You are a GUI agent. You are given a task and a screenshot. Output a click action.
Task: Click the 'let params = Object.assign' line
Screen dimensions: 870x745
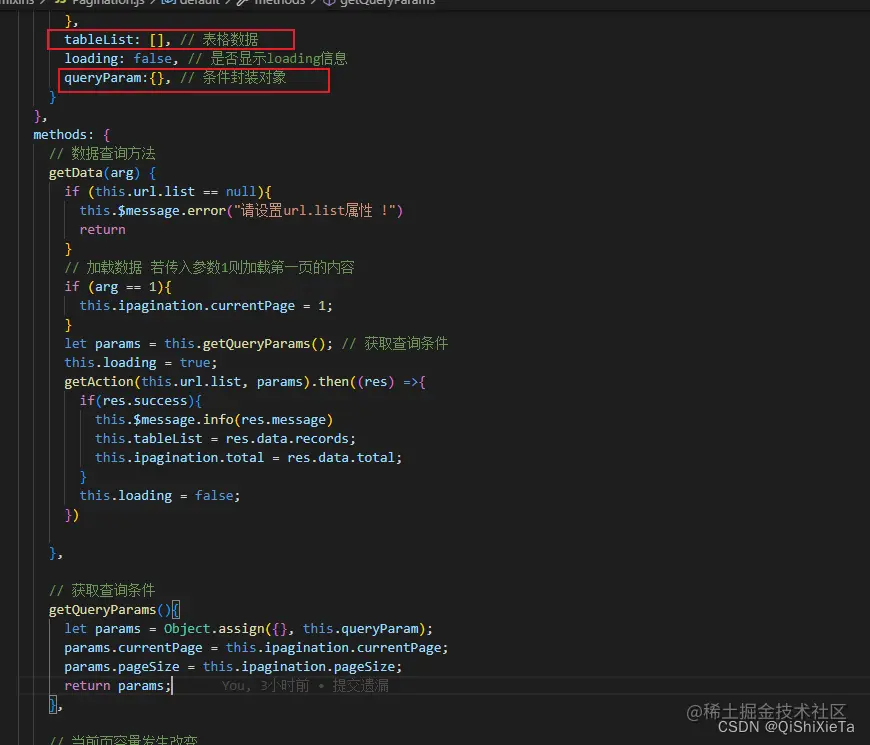pos(248,629)
